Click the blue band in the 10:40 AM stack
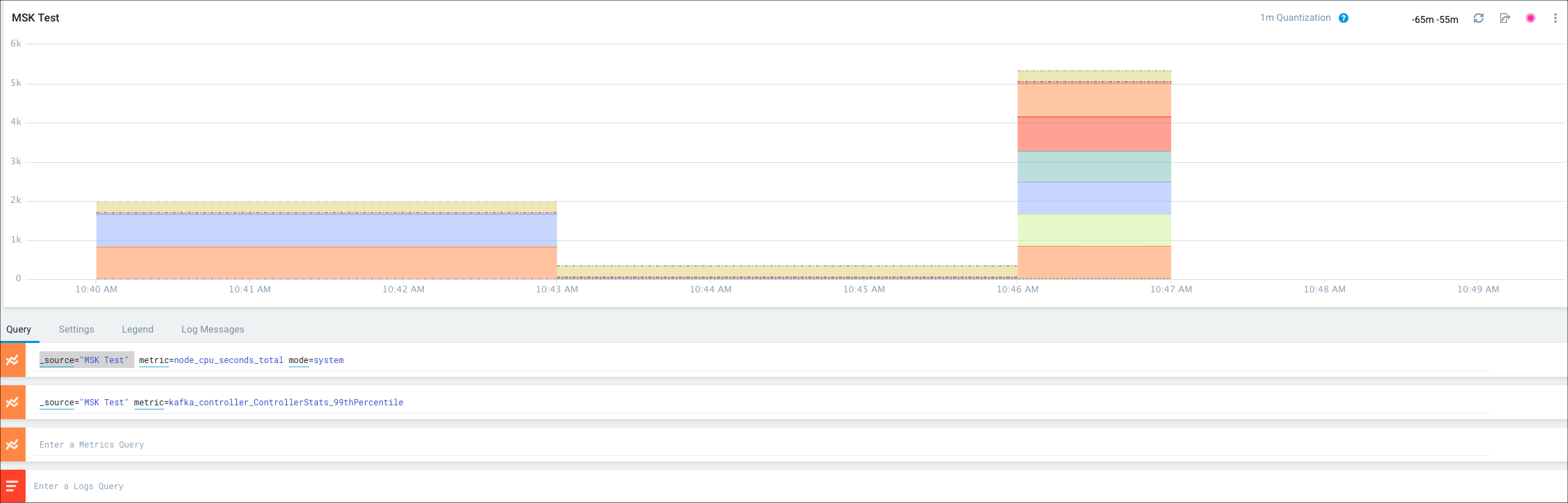 pyautogui.click(x=326, y=231)
